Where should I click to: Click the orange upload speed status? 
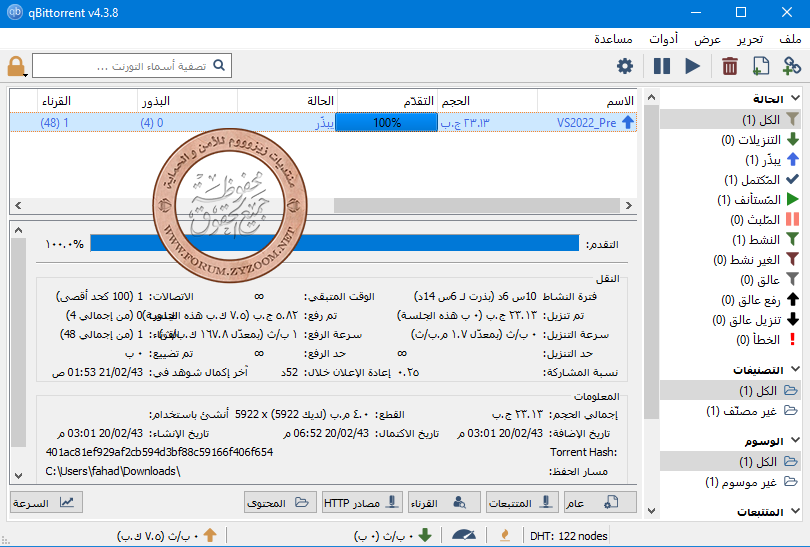click(x=167, y=536)
